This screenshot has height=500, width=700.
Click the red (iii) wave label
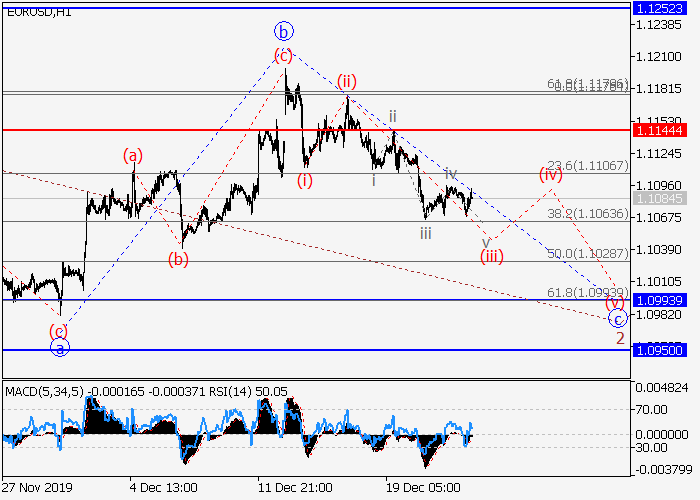pos(491,256)
